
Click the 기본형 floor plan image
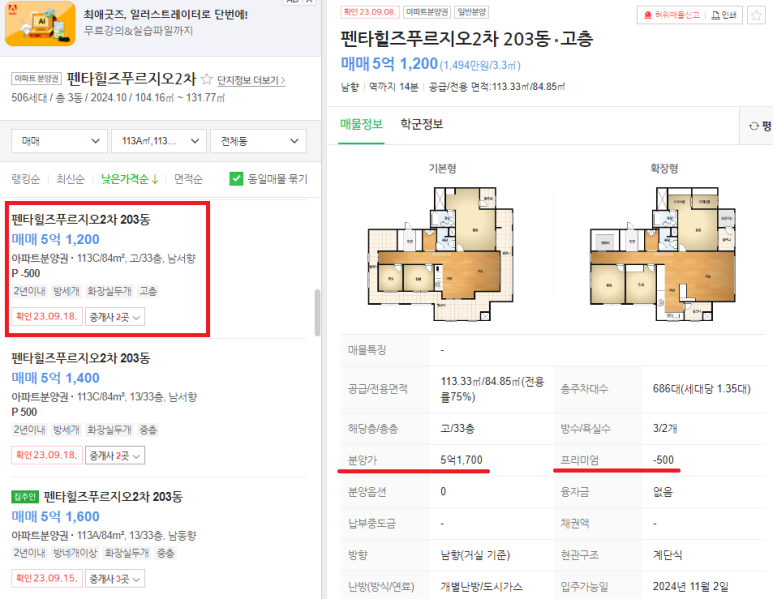[x=441, y=253]
